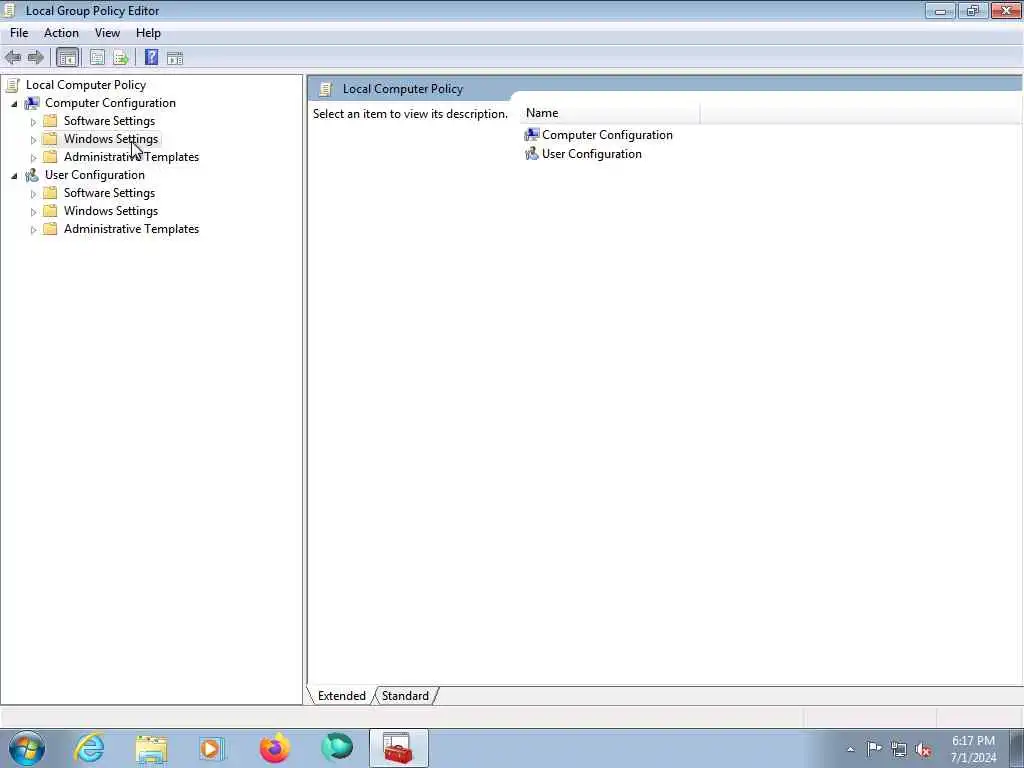This screenshot has width=1024, height=768.
Task: Click the Back arrow toolbar icon
Action: tap(13, 57)
